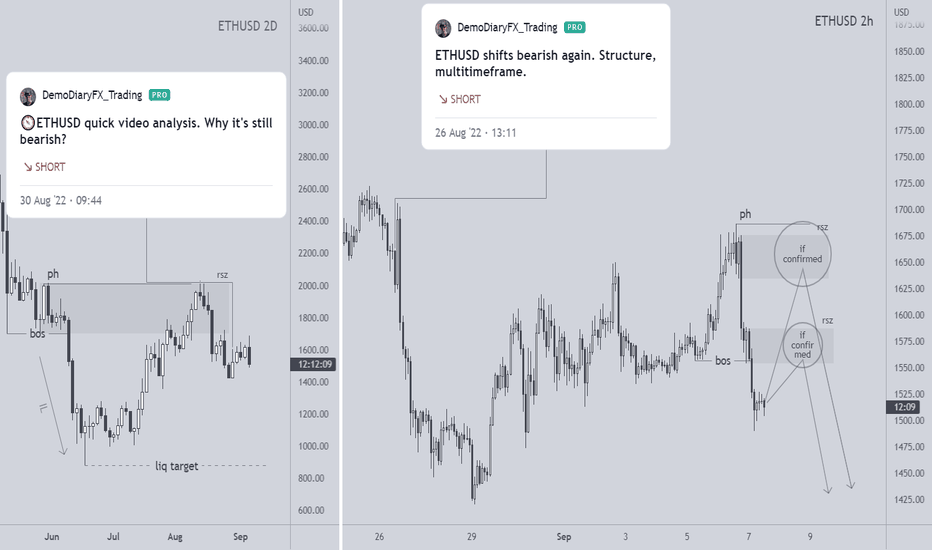Click the 12:12:09 price countdown label

click(313, 364)
